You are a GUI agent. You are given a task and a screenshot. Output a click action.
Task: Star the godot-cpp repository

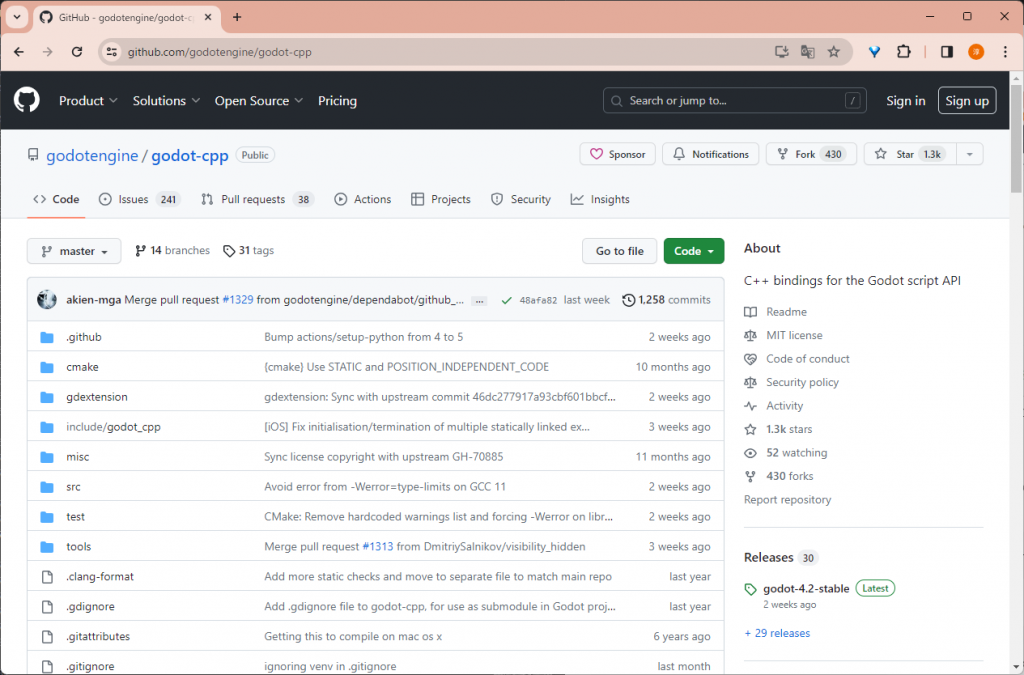pos(910,154)
